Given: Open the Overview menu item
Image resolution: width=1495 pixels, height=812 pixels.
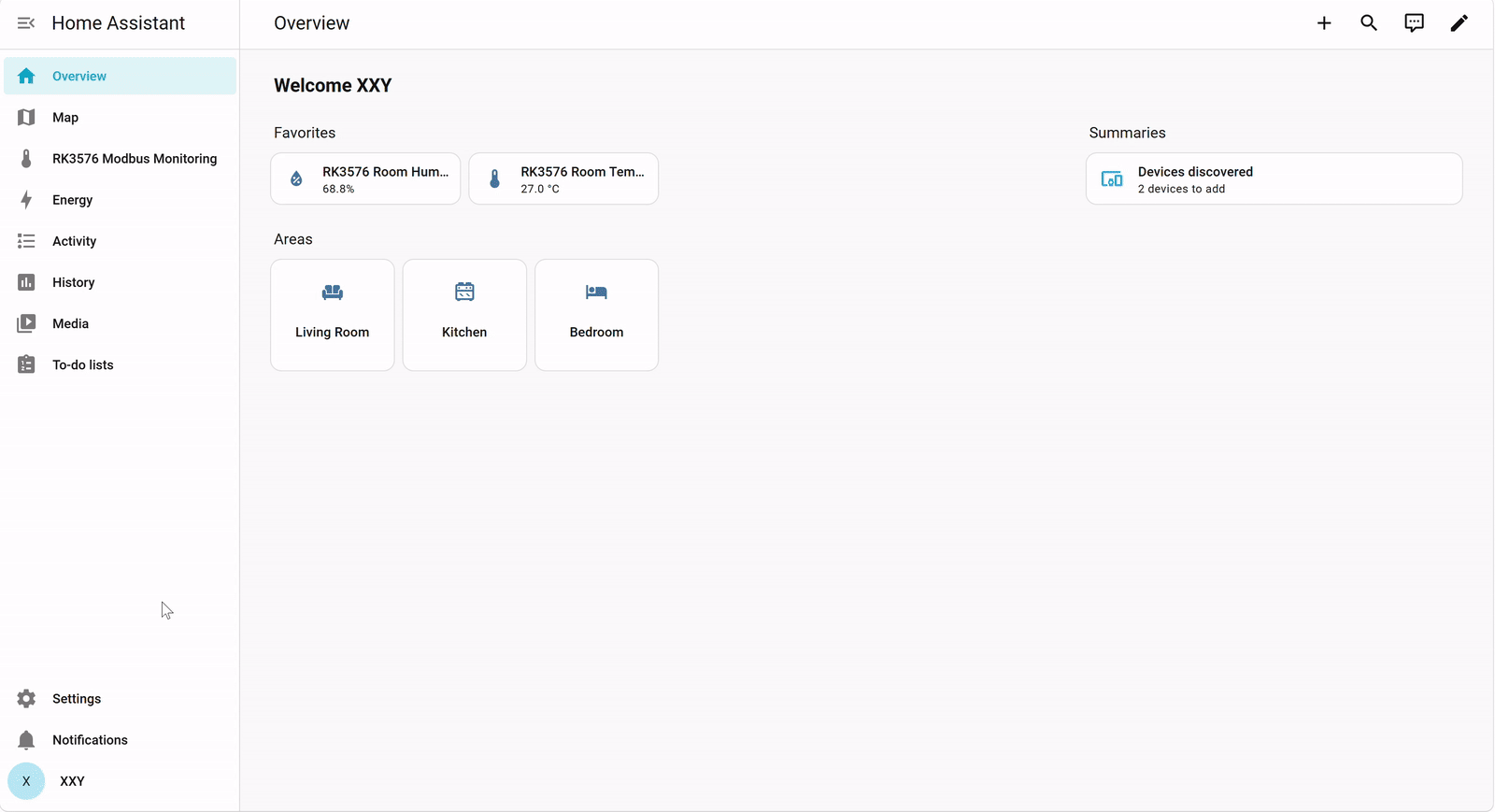Looking at the screenshot, I should [x=121, y=77].
